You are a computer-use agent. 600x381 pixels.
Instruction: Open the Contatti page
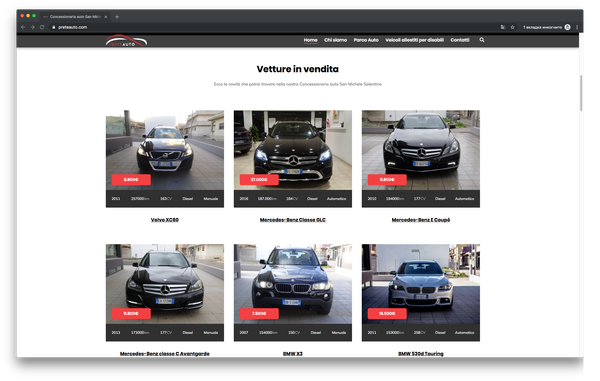(460, 40)
